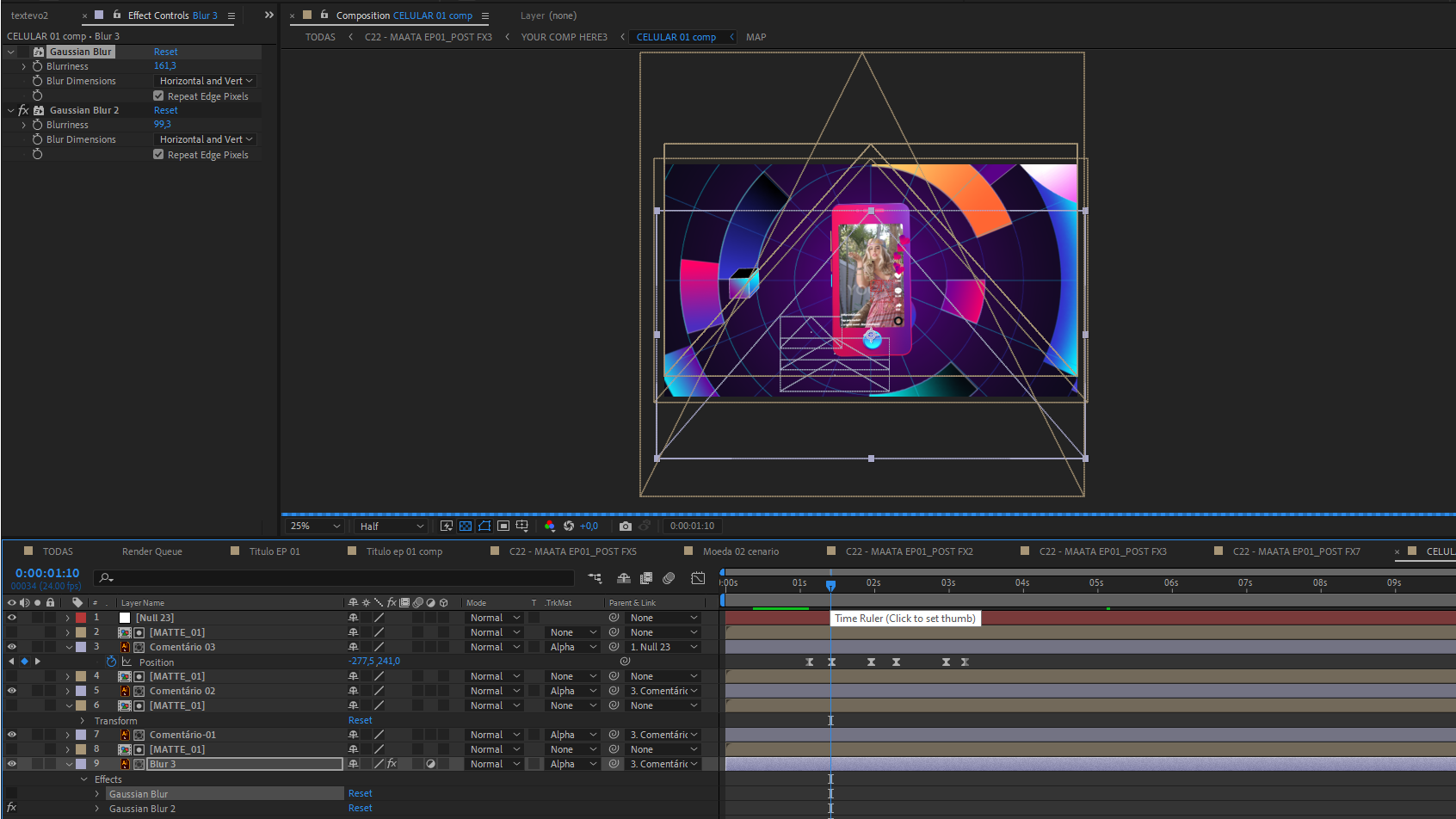Enable motion blur switch in timeline
The image size is (1456, 819).
tap(669, 578)
